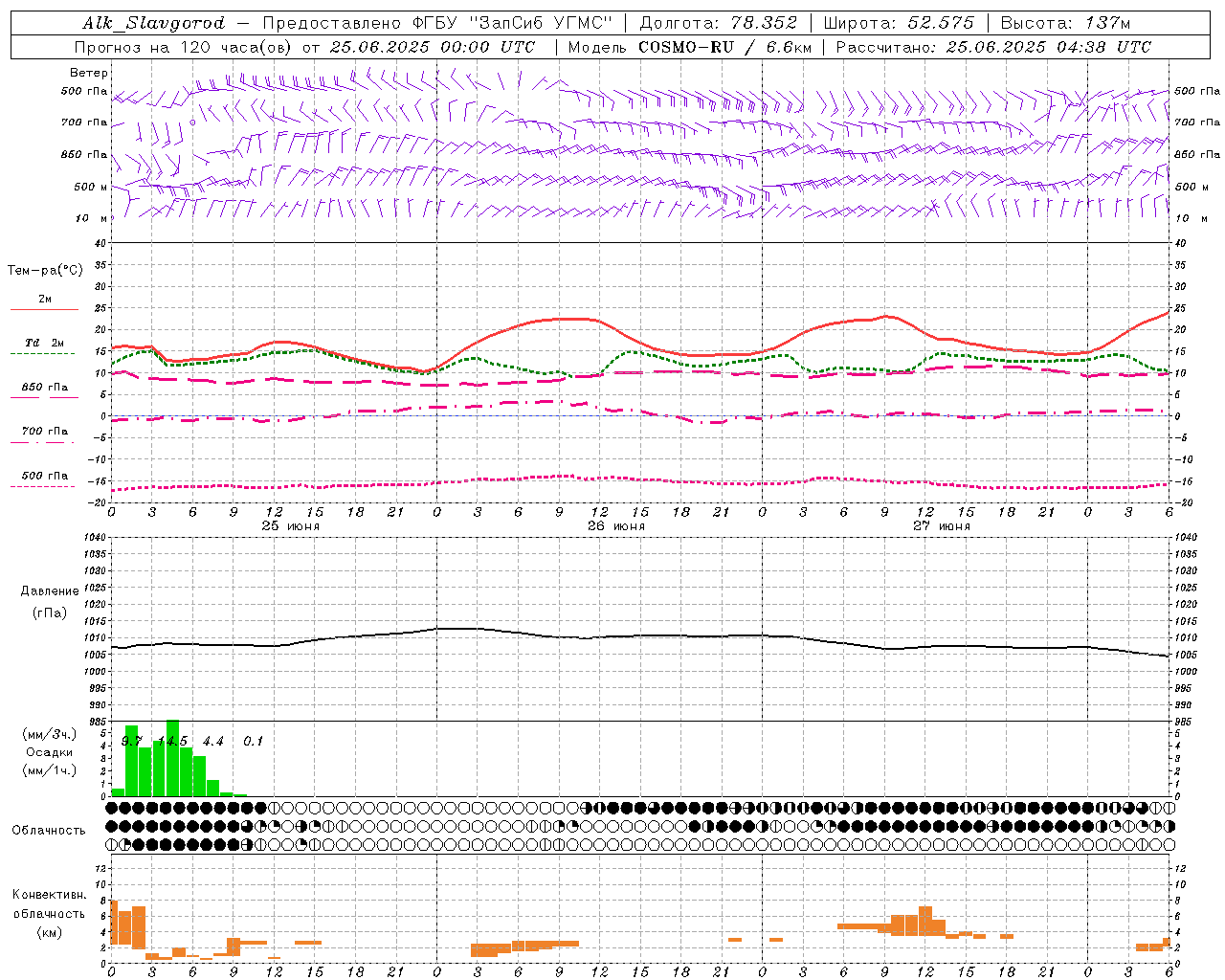Click the 14.5 precipitation total value
Image resolution: width=1225 pixels, height=980 pixels.
[x=172, y=742]
